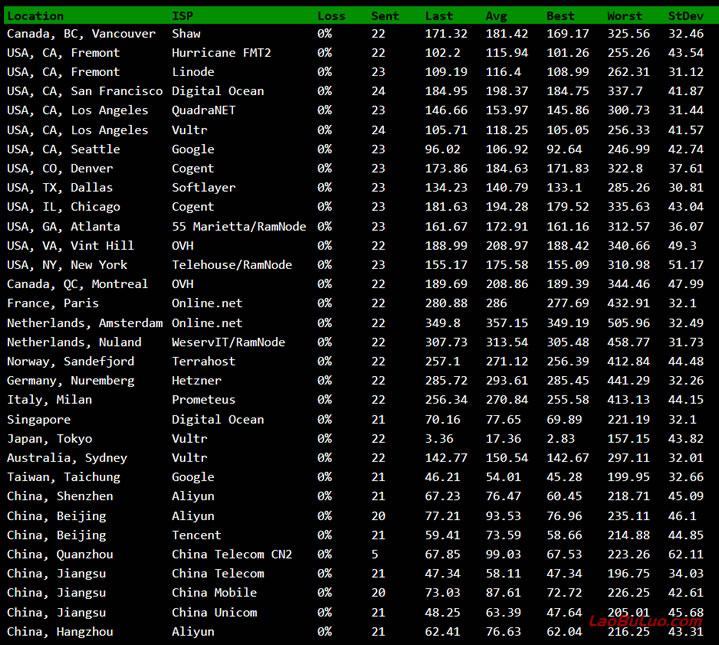Click StDev value 51.17 for New York
This screenshot has width=719, height=645.
(686, 265)
